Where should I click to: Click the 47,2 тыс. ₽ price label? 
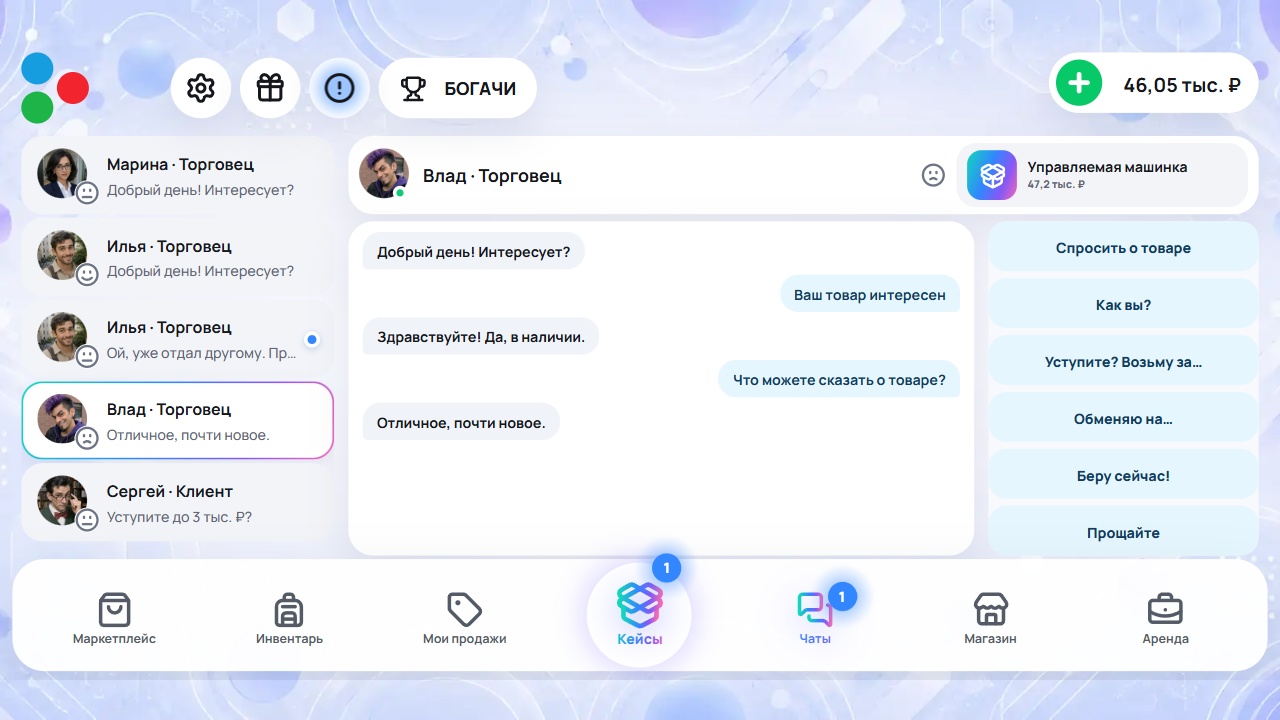[1057, 185]
